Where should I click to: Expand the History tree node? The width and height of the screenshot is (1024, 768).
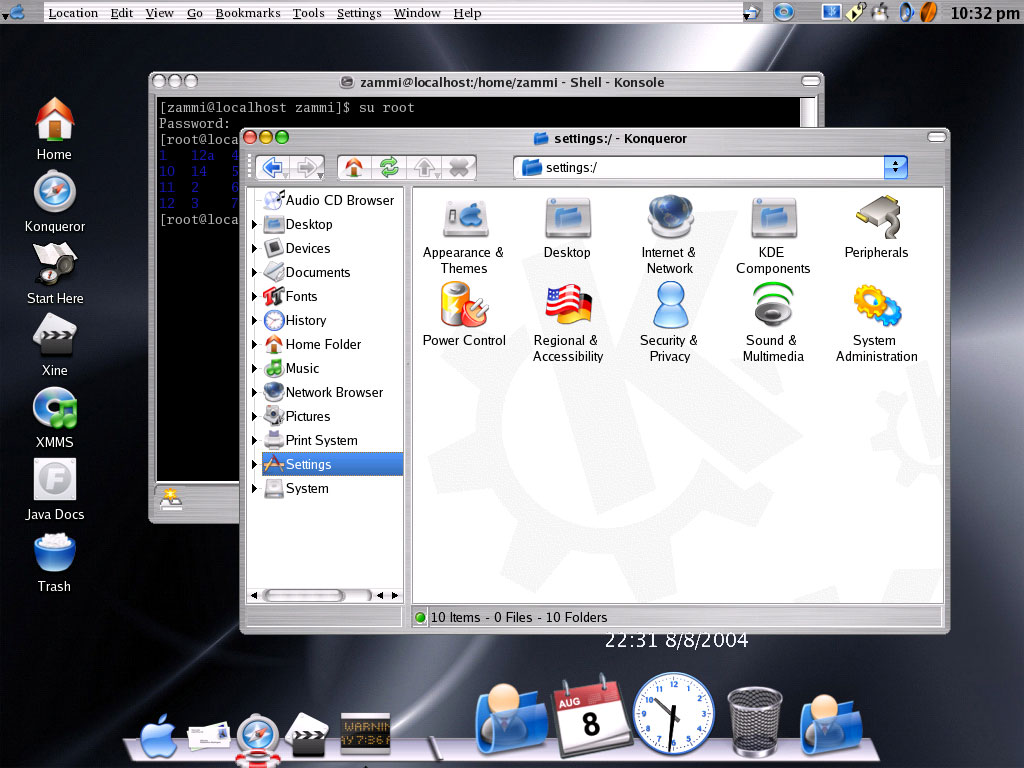(x=254, y=321)
